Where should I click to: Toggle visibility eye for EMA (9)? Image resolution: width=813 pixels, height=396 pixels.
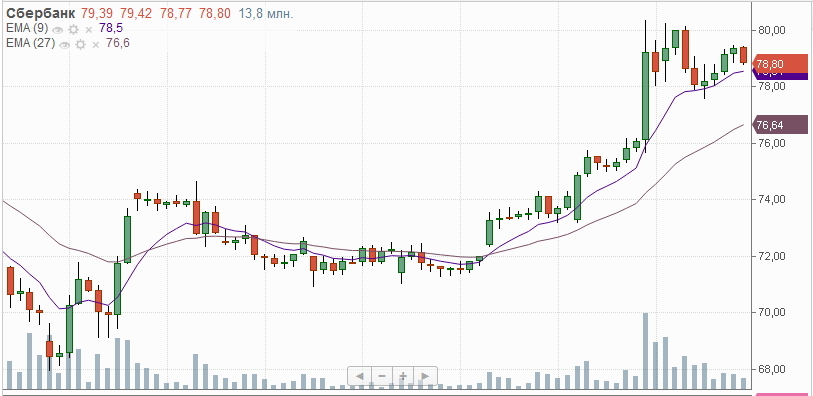pos(58,30)
